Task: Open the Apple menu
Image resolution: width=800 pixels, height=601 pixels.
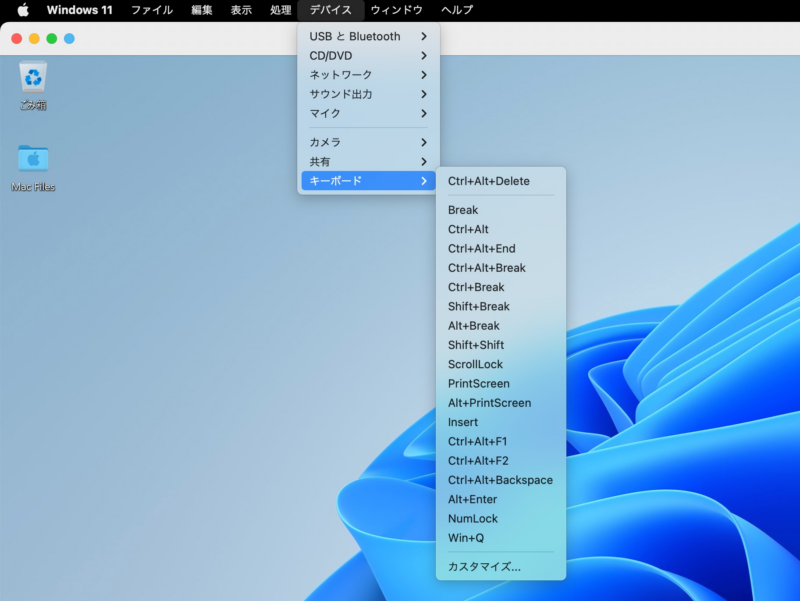Action: pos(23,10)
